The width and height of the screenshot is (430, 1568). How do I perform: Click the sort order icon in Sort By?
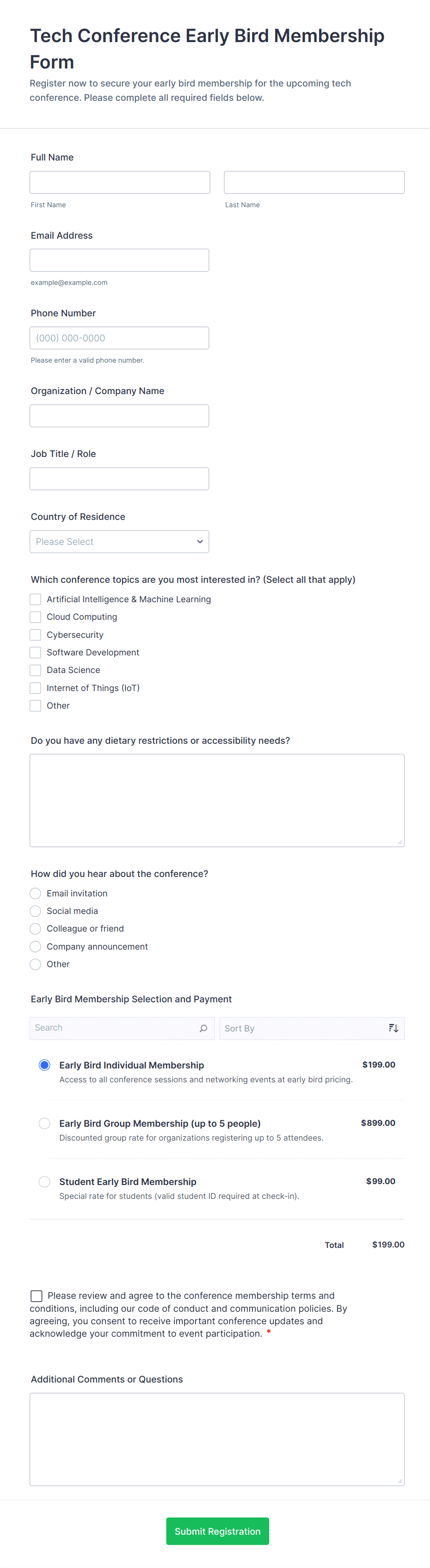[x=393, y=1027]
